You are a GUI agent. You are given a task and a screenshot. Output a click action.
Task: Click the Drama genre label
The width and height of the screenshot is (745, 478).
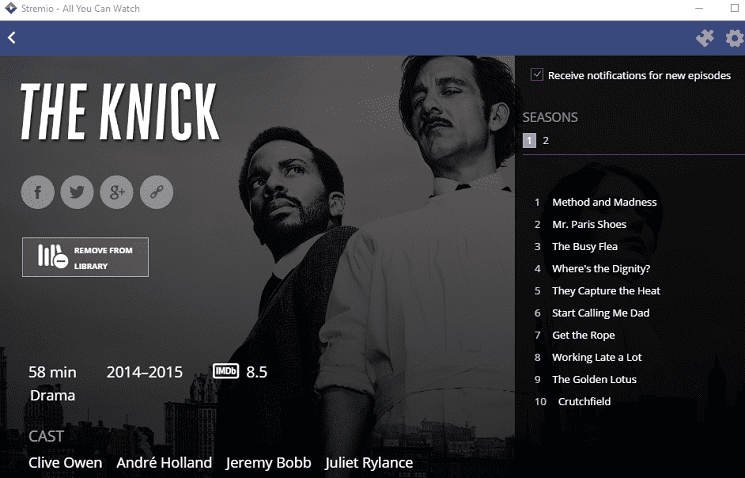(52, 395)
